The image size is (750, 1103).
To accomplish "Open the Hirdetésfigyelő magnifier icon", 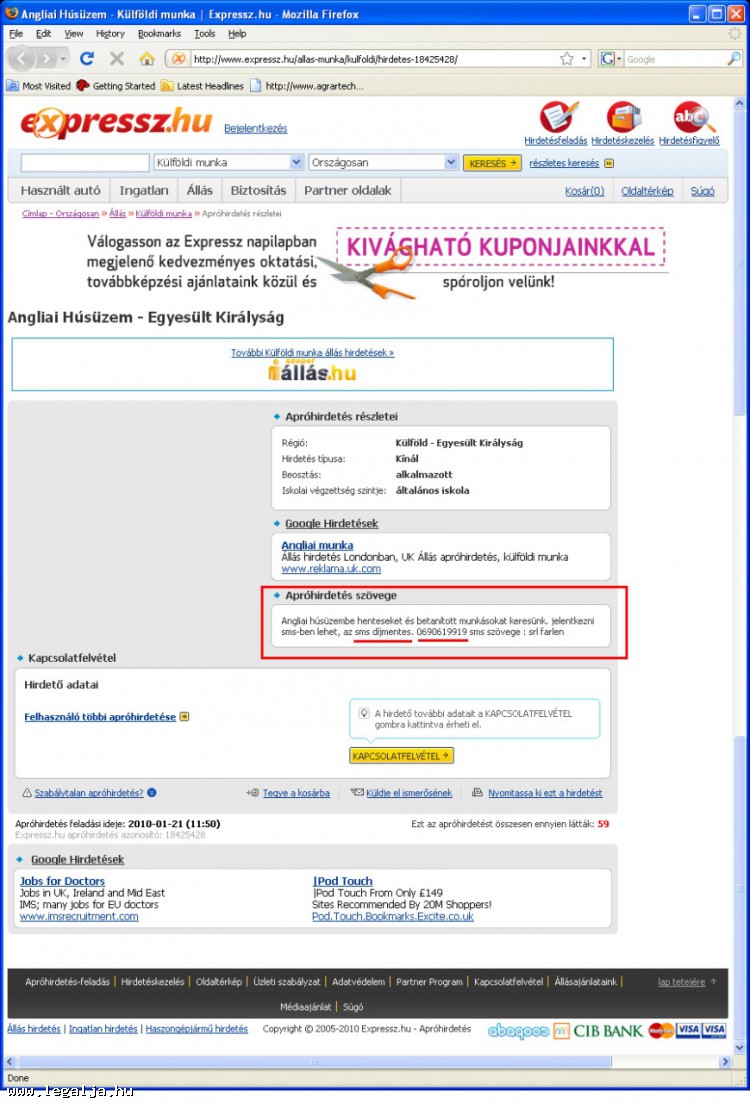I will [x=693, y=117].
